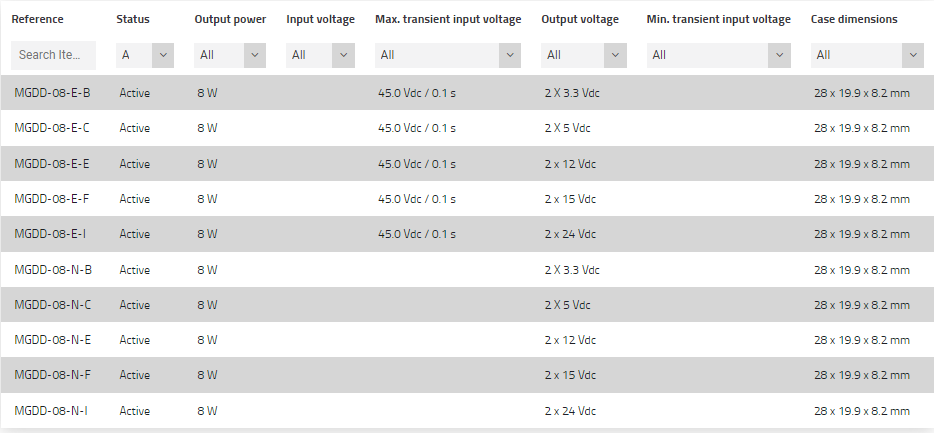Open the Output power filter dropdown
Screen dimensions: 934x433
click(230, 55)
